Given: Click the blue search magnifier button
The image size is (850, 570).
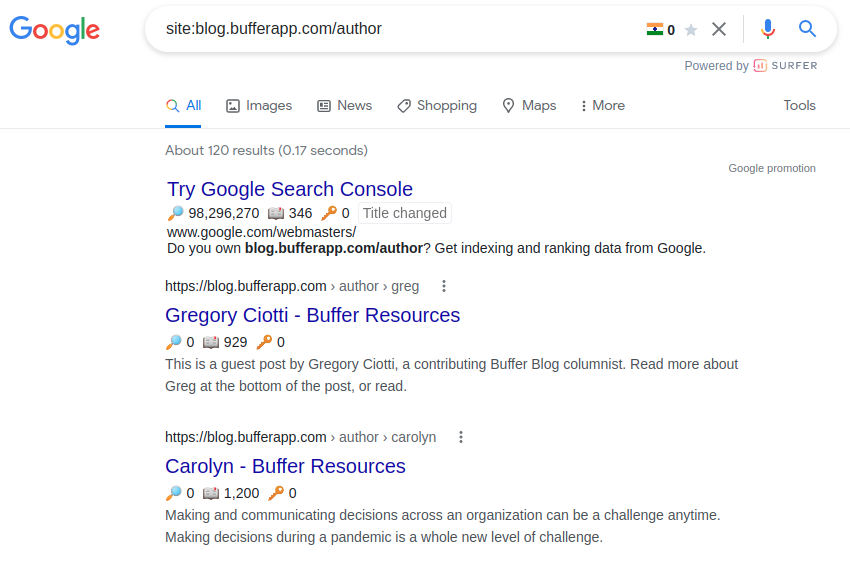Looking at the screenshot, I should point(808,29).
